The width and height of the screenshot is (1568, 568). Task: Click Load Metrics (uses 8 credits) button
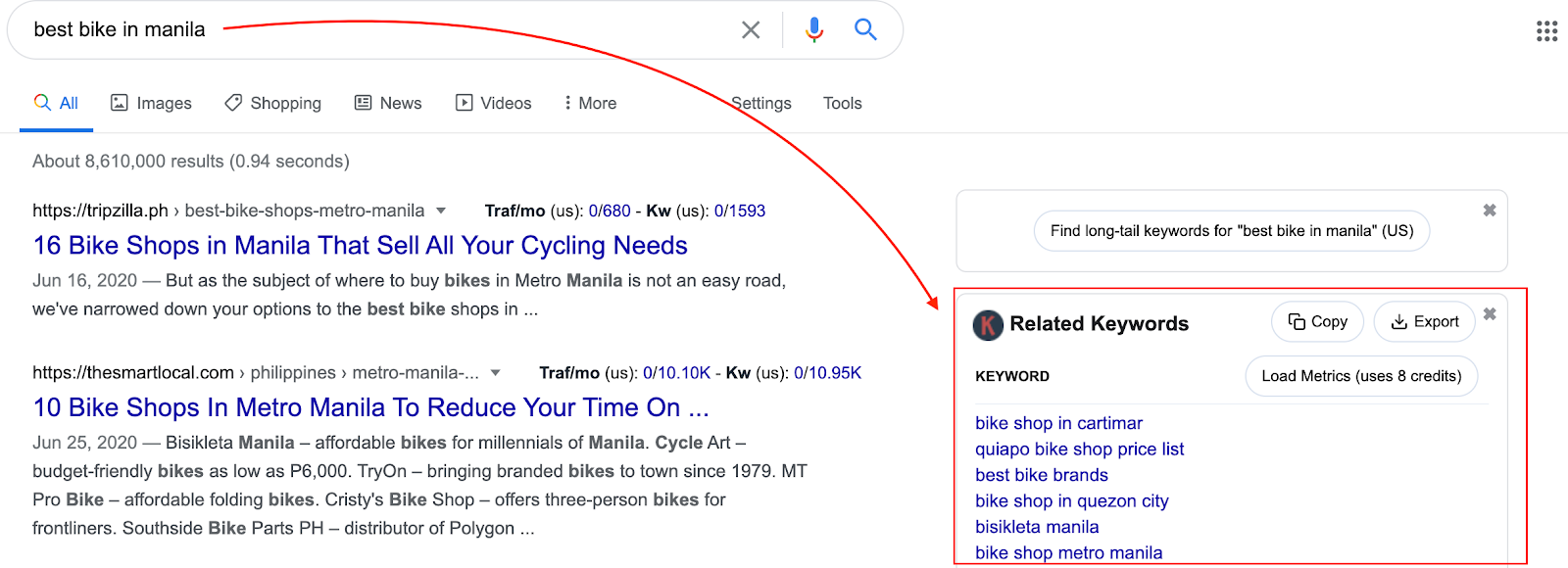coord(1361,376)
